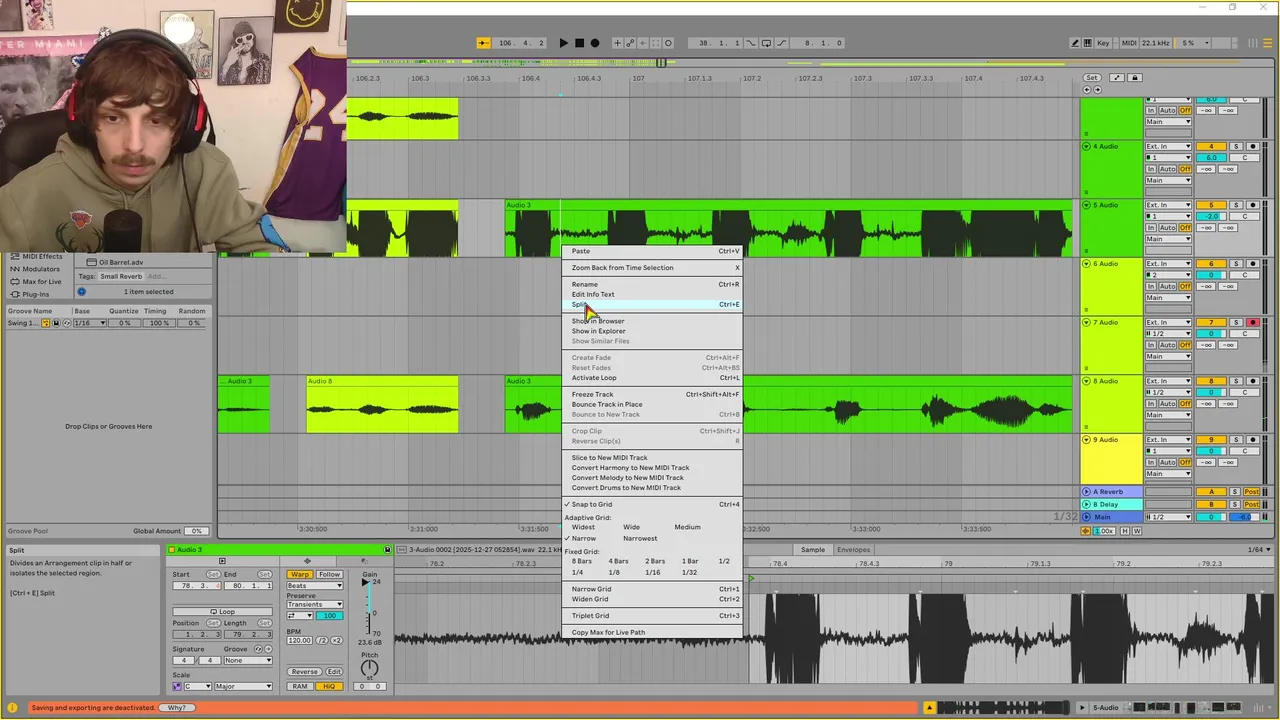The image size is (1280, 720).
Task: Toggle the 9 Audio track activator
Action: pyautogui.click(x=1211, y=440)
